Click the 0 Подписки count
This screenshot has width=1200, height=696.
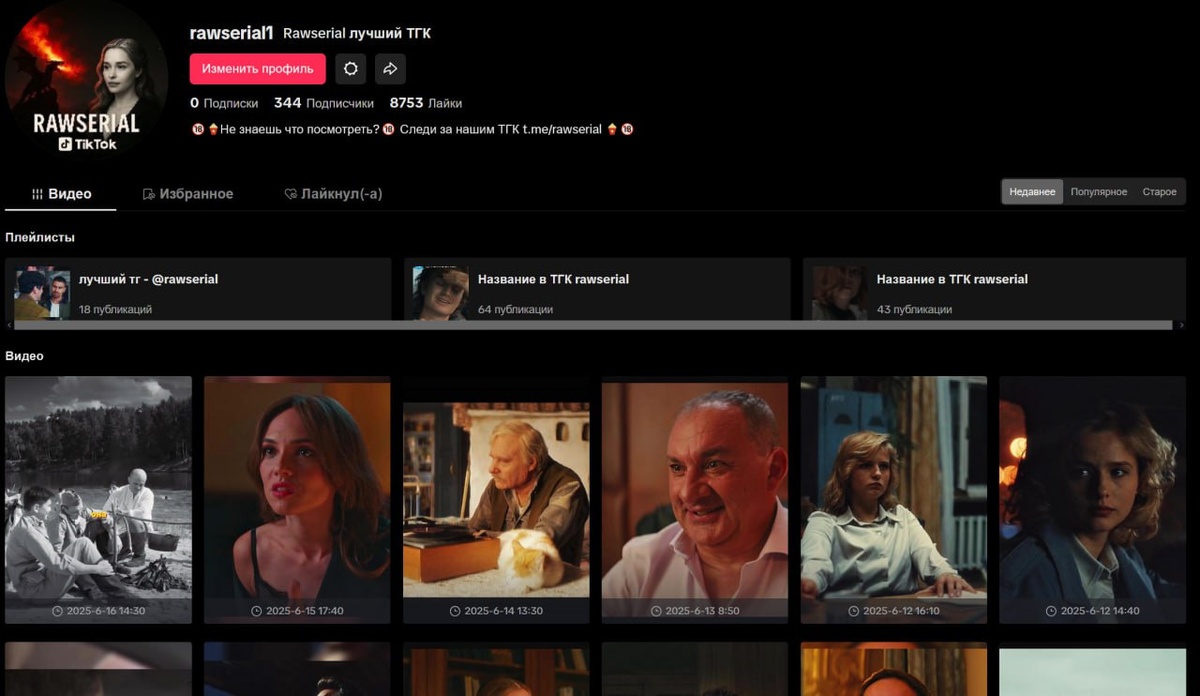click(x=224, y=103)
